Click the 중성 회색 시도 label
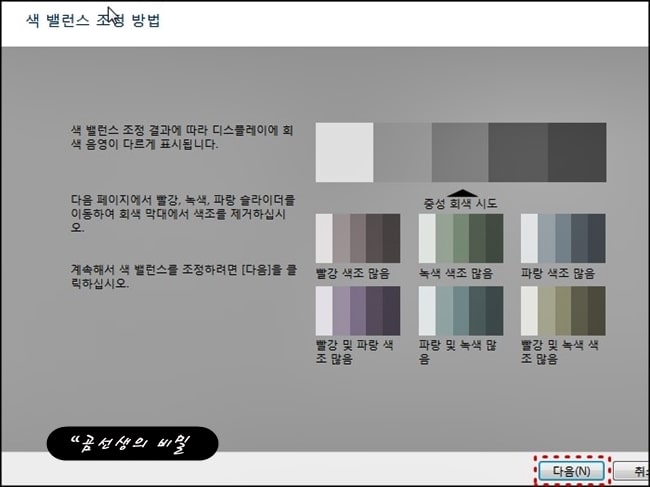650x487 pixels. (x=460, y=204)
